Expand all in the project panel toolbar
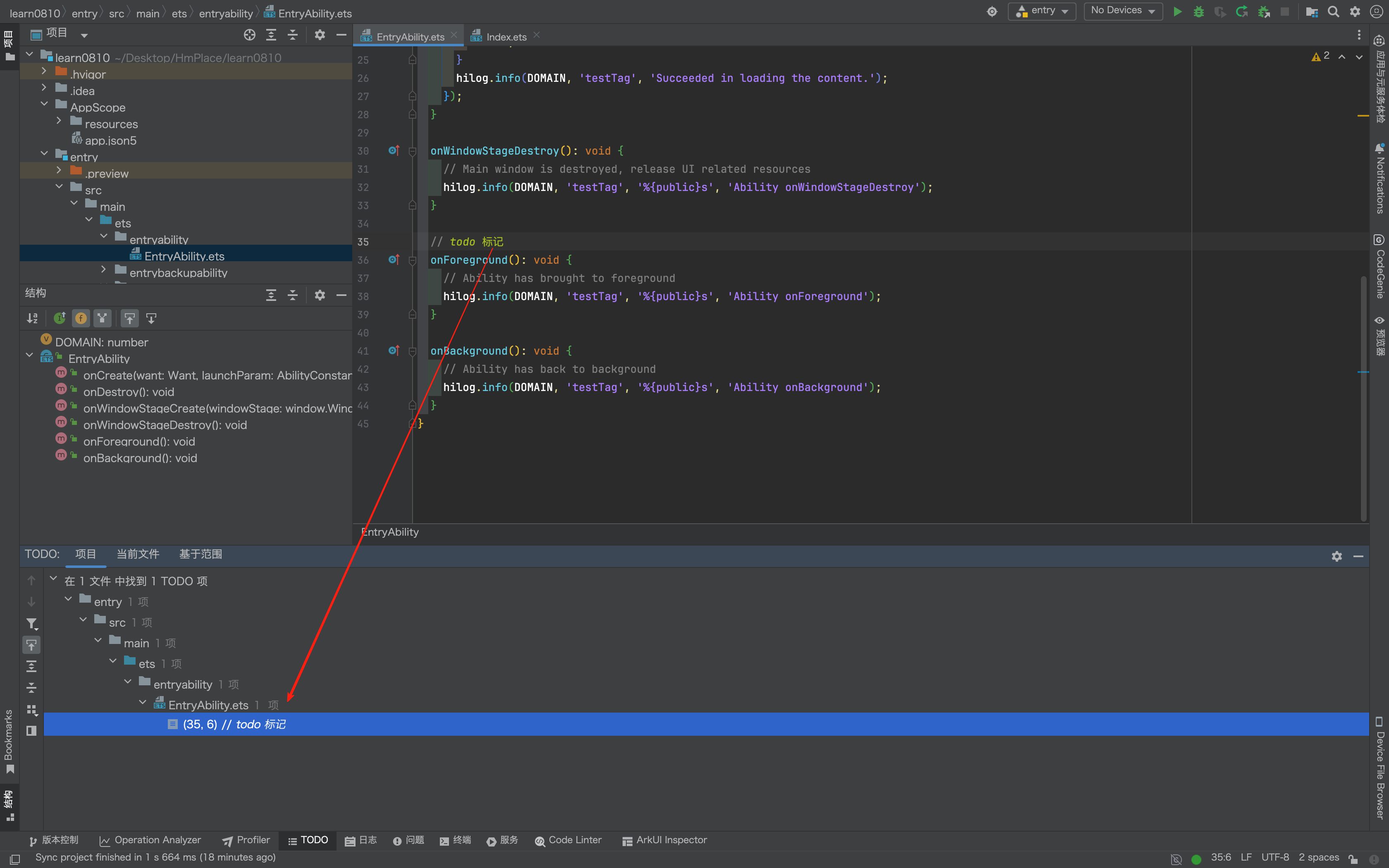This screenshot has width=1389, height=868. [271, 35]
